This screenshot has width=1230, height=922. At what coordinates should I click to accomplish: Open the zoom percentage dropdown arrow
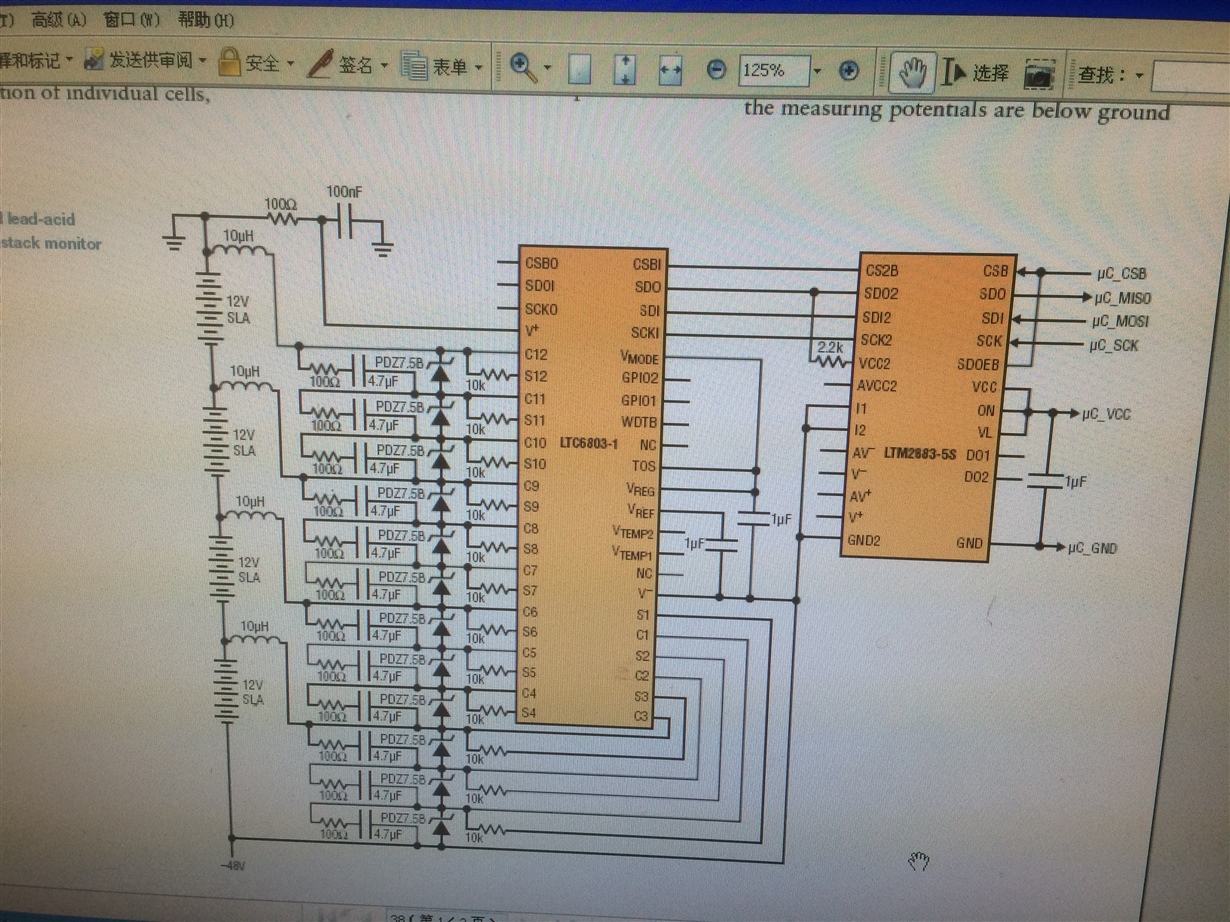(817, 71)
